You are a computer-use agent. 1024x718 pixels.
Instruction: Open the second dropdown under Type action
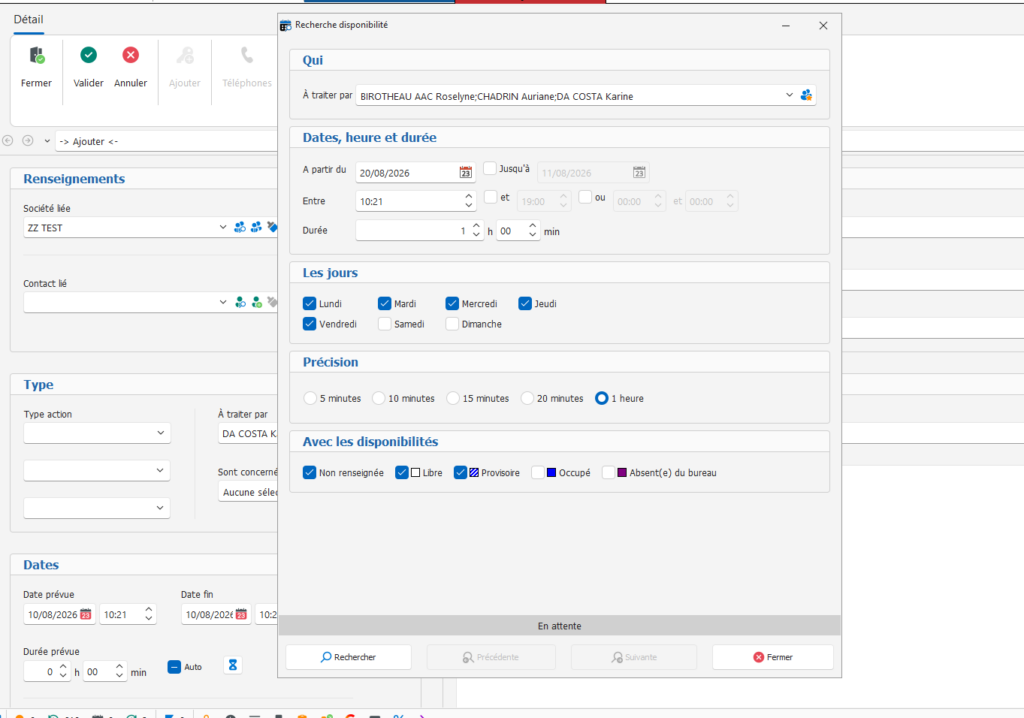pos(160,470)
